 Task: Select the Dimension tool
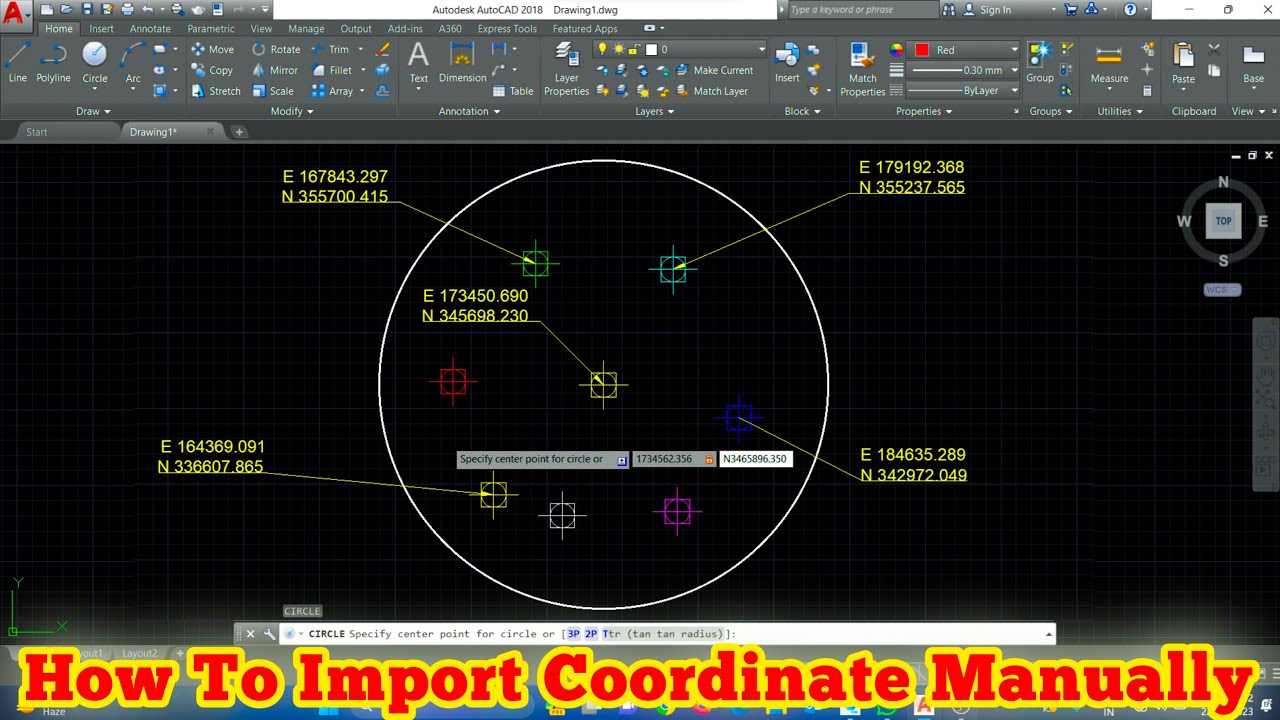[462, 62]
